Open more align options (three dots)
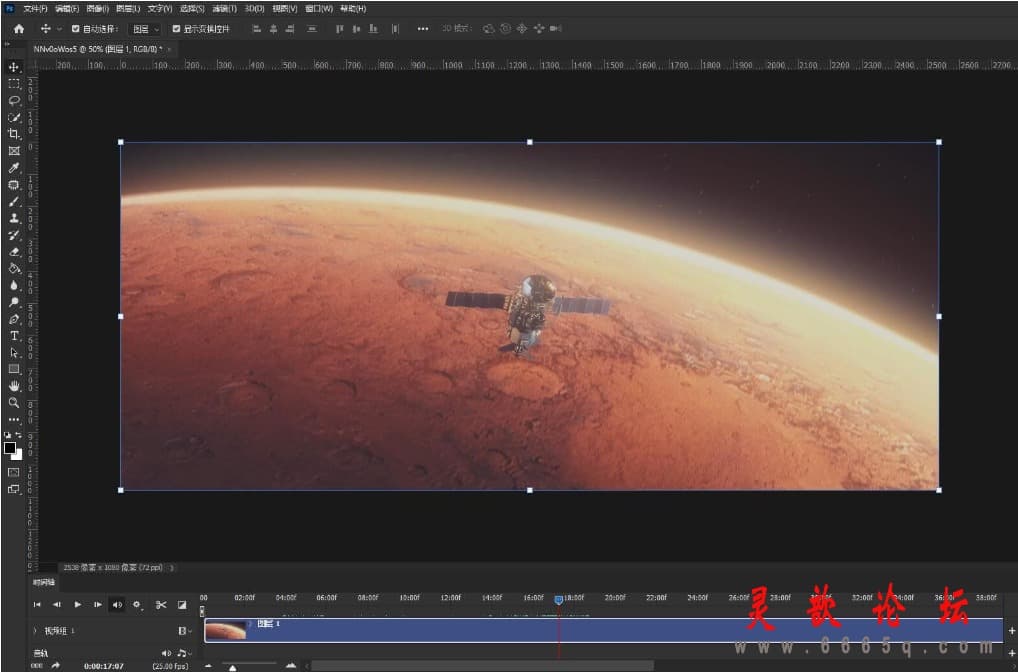The height and width of the screenshot is (672, 1018). click(423, 29)
